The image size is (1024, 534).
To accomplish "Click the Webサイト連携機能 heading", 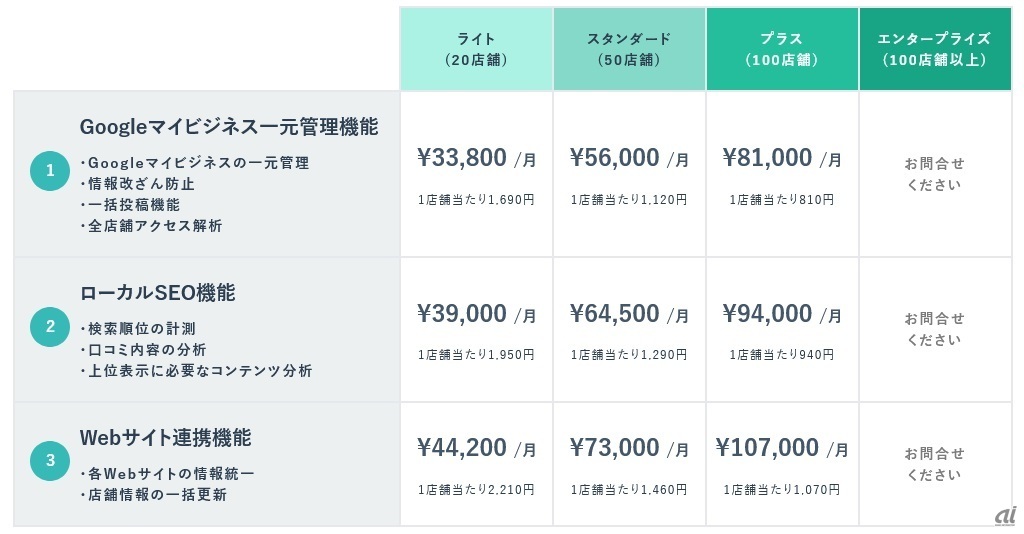I will (166, 438).
